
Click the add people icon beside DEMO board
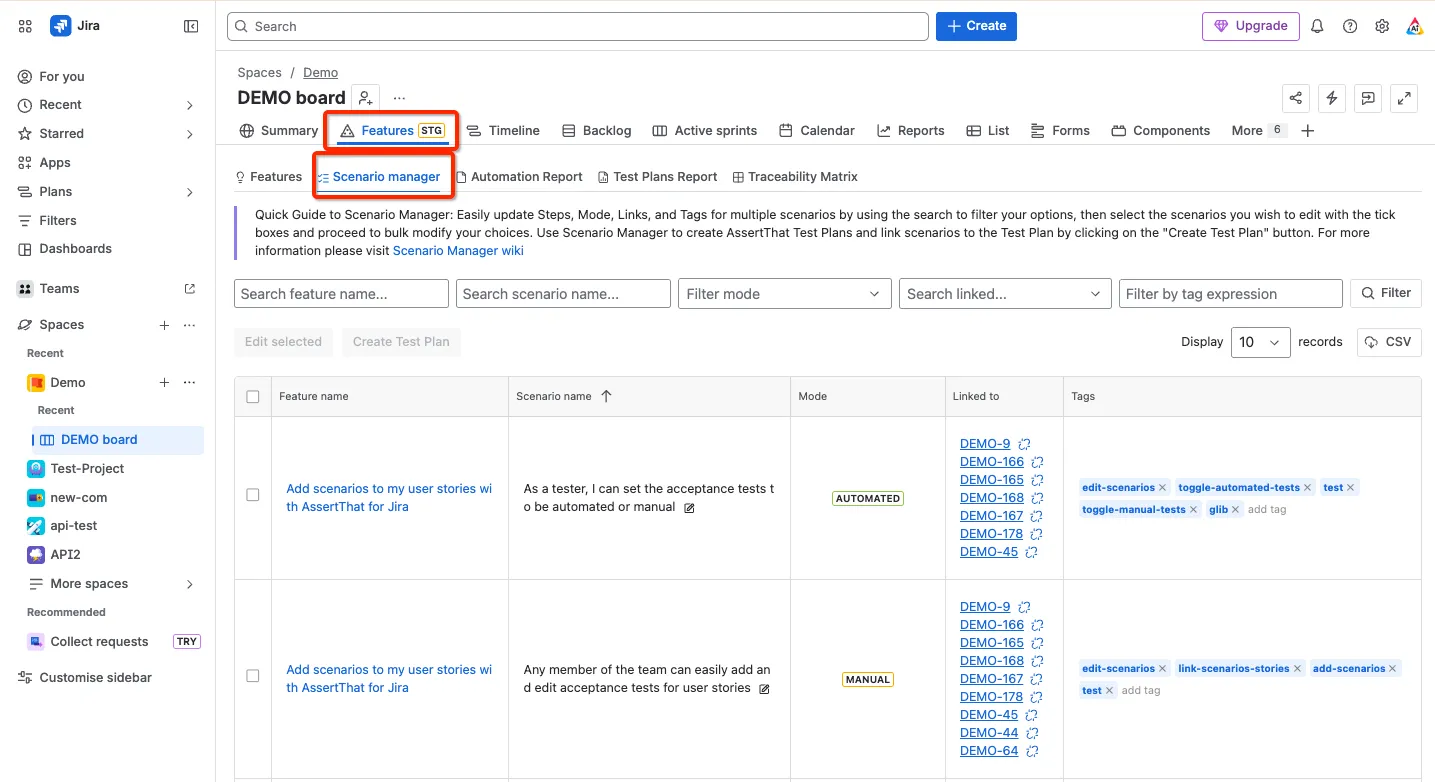[x=366, y=98]
